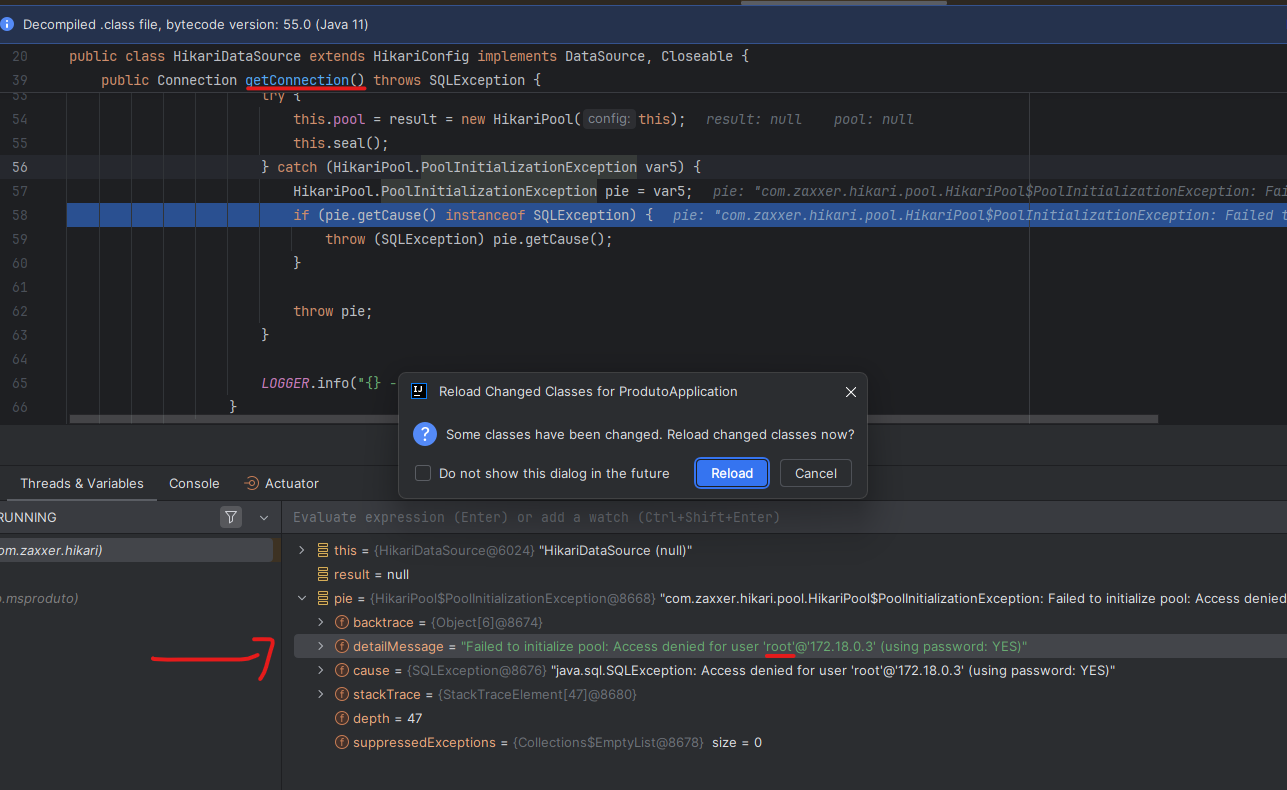This screenshot has height=790, width=1287.
Task: Switch to the Threads & Variables tab
Action: [82, 483]
